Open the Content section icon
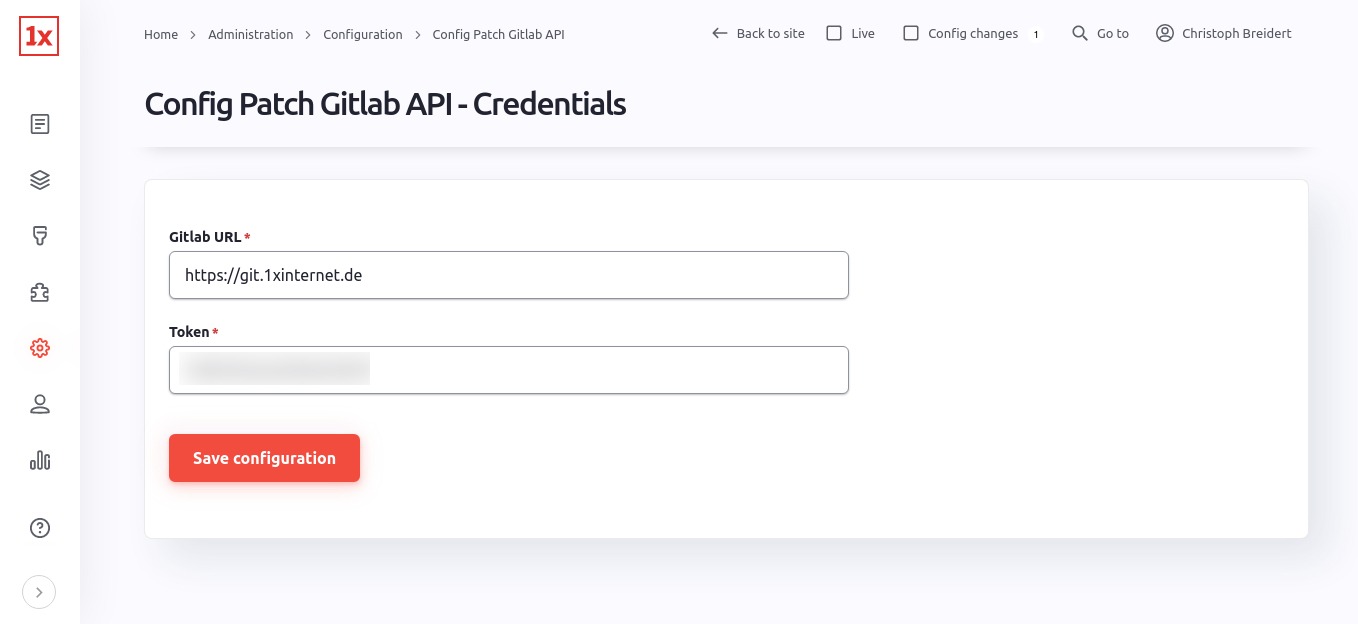 pyautogui.click(x=39, y=124)
